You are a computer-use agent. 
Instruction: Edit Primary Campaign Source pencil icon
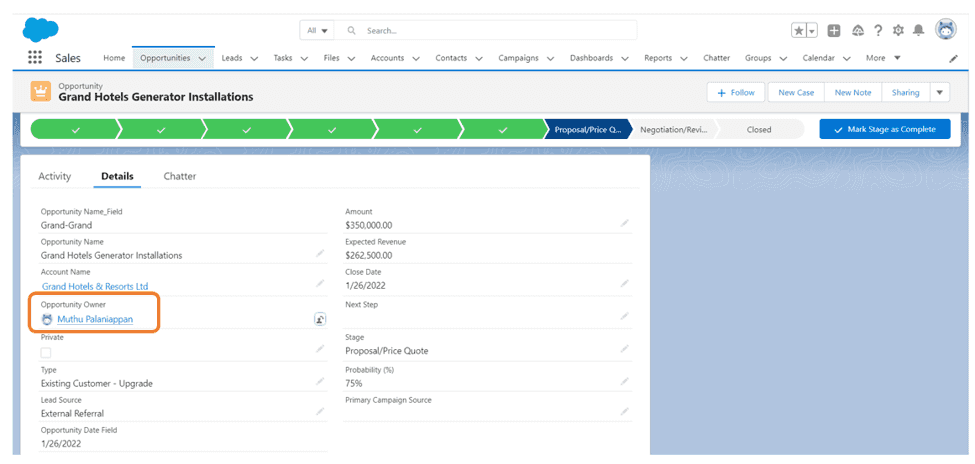point(624,411)
